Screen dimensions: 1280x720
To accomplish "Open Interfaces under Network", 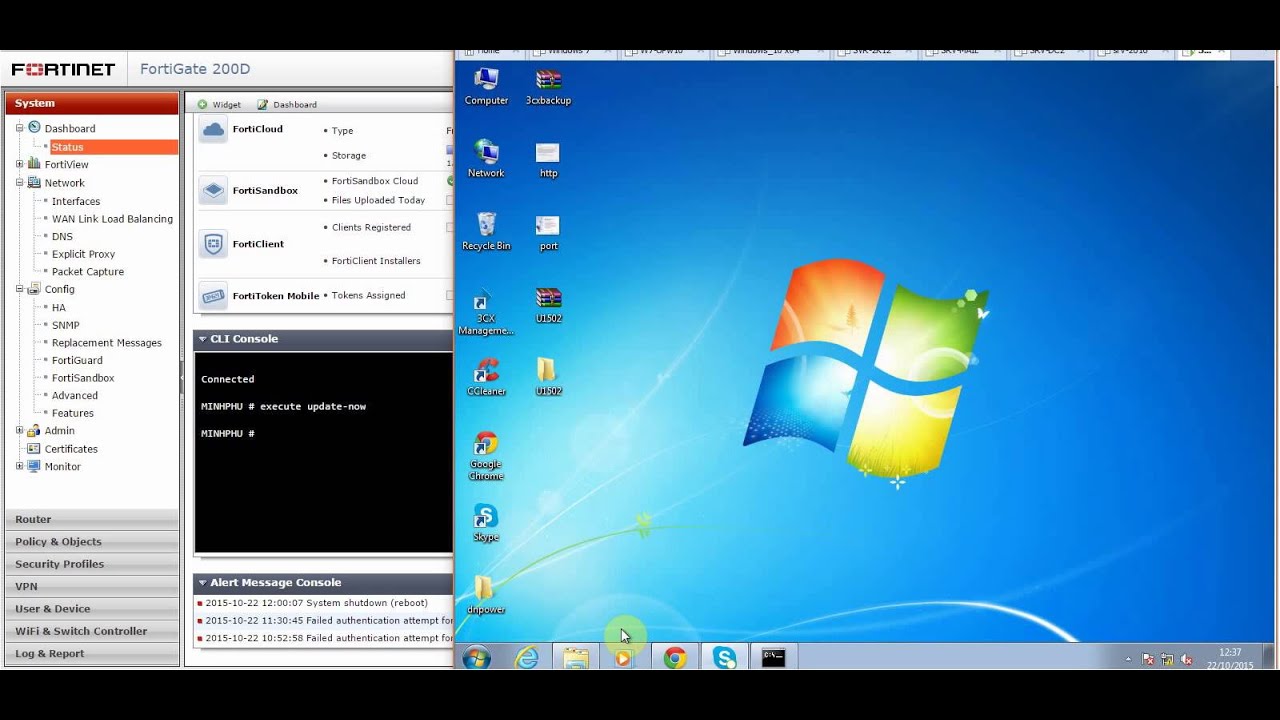I will [76, 201].
